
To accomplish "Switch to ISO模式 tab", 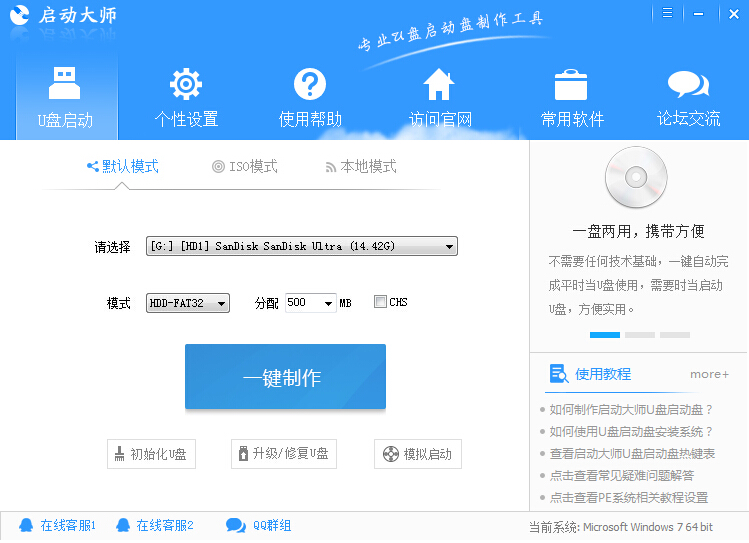I will coord(245,166).
